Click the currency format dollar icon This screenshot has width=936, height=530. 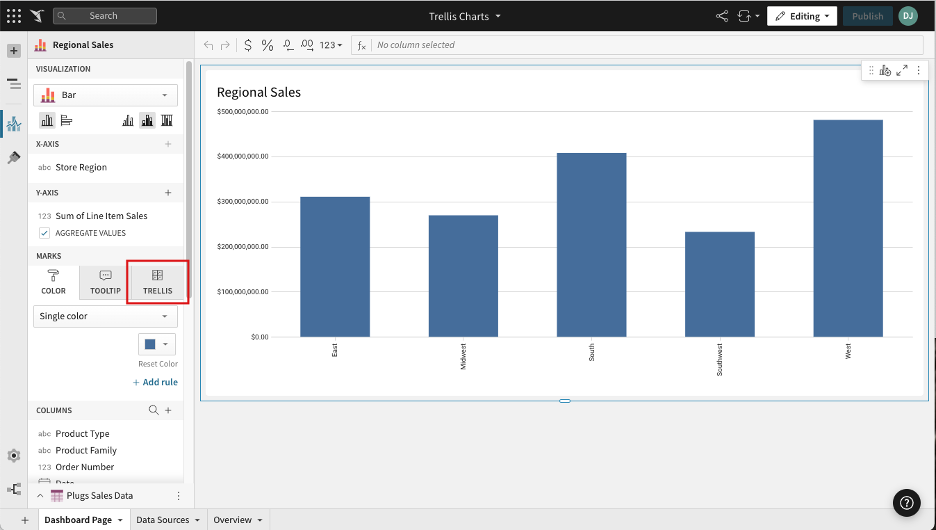pyautogui.click(x=248, y=45)
